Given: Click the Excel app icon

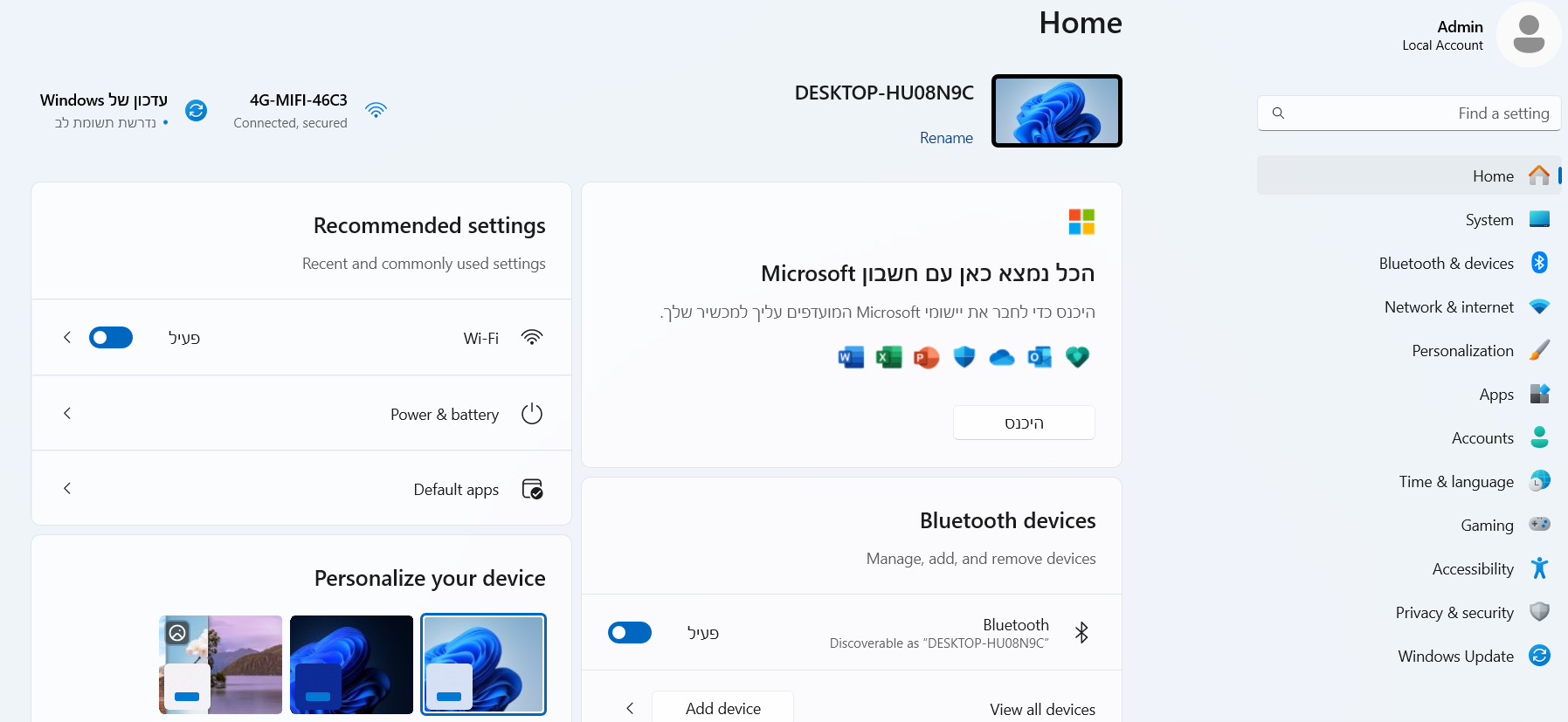Looking at the screenshot, I should (x=888, y=357).
